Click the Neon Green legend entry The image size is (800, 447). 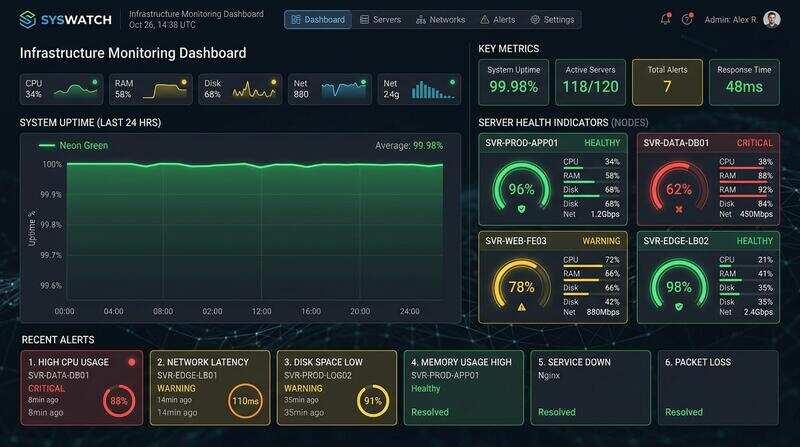[73, 145]
